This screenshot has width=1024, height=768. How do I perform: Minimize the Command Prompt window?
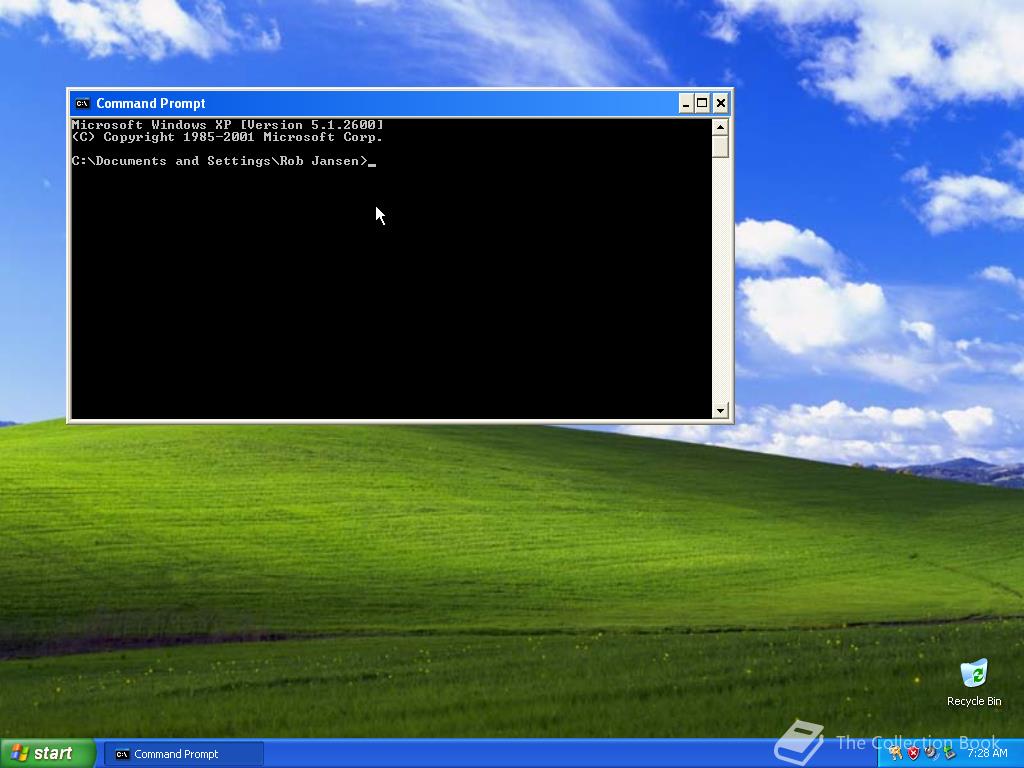click(686, 103)
